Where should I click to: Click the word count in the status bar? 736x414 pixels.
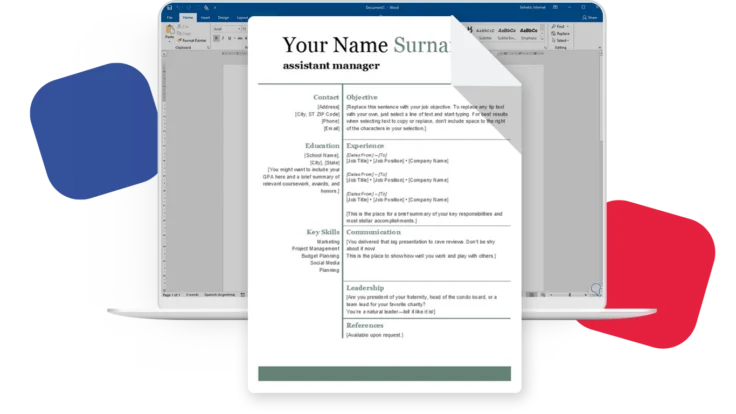click(192, 295)
